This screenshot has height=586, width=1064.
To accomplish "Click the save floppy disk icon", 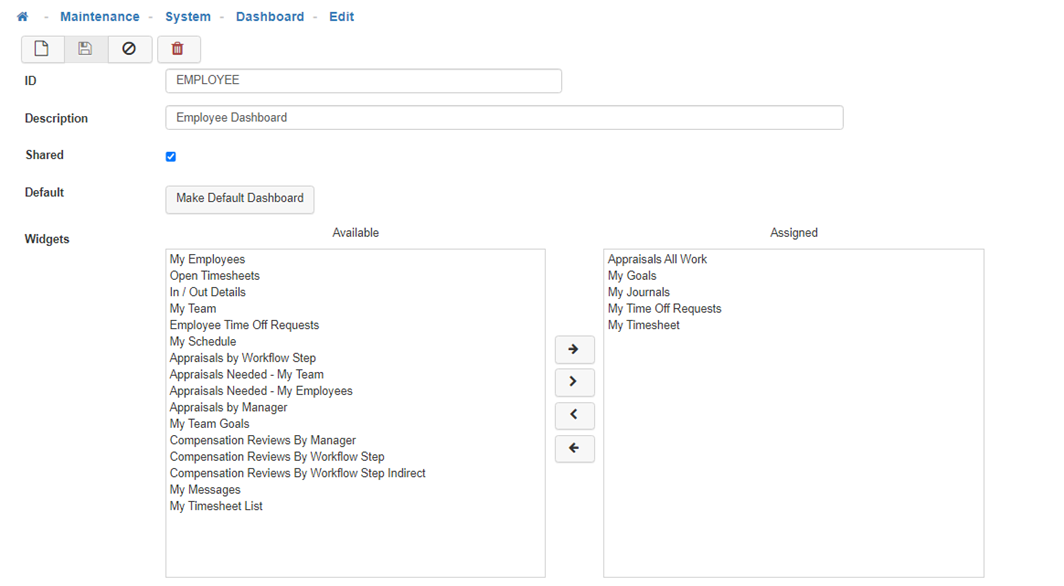I will click(86, 49).
